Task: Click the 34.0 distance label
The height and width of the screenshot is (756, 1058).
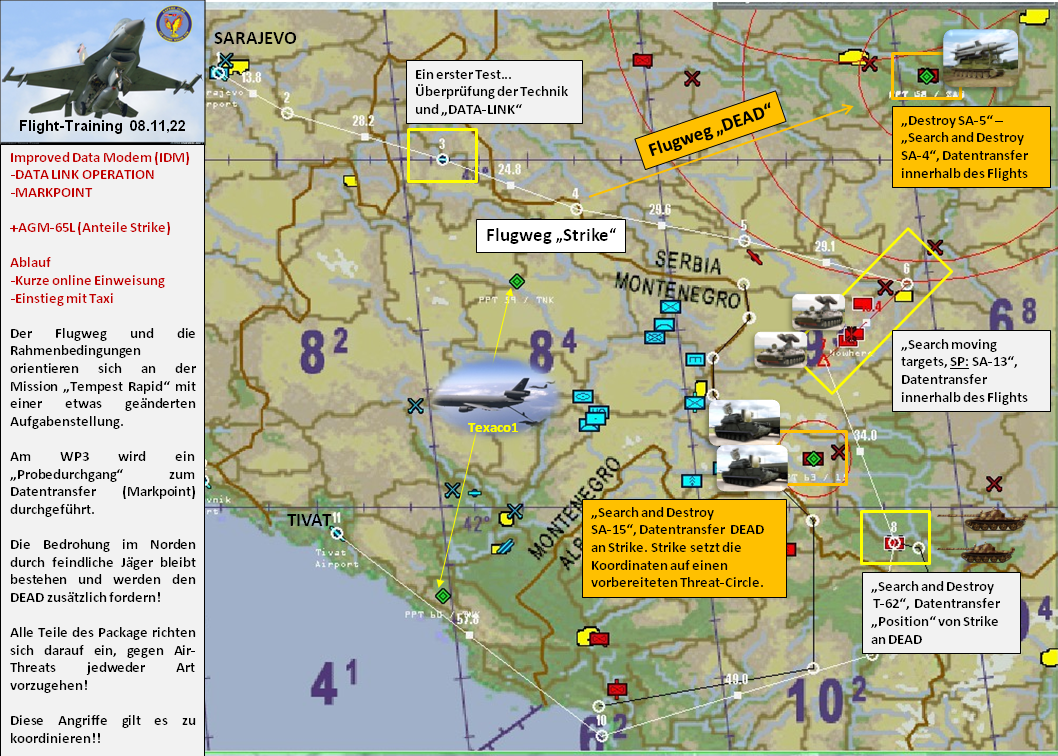Action: coord(864,435)
